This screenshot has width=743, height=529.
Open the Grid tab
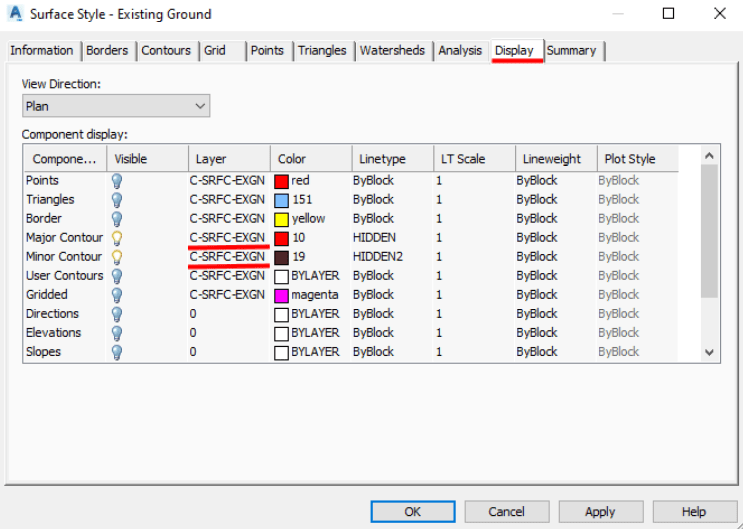[x=221, y=51]
